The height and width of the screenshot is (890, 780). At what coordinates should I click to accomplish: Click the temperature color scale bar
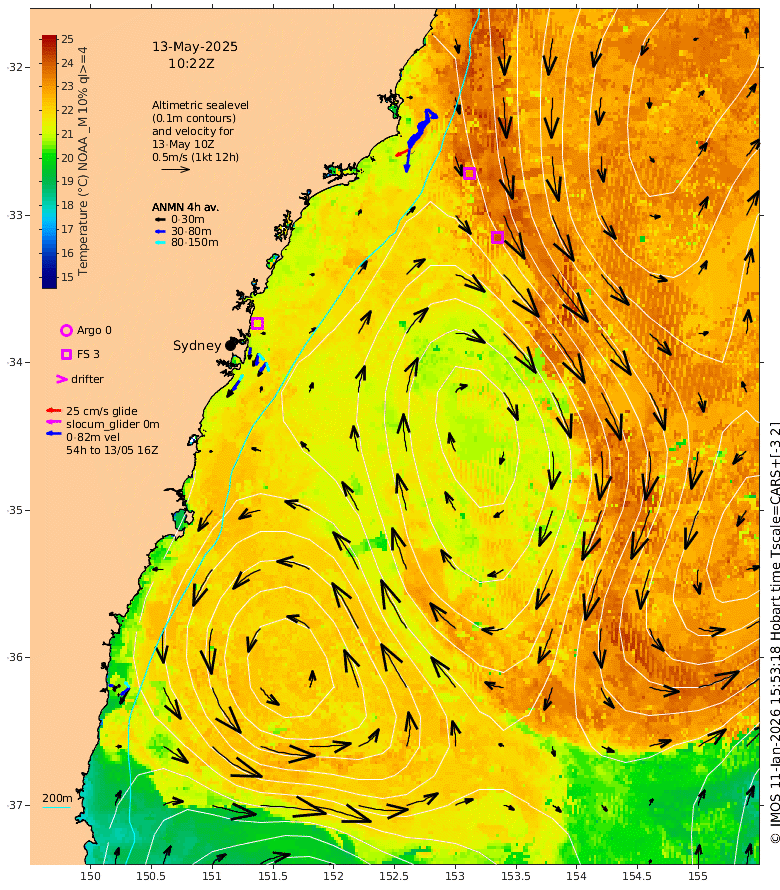click(x=49, y=162)
